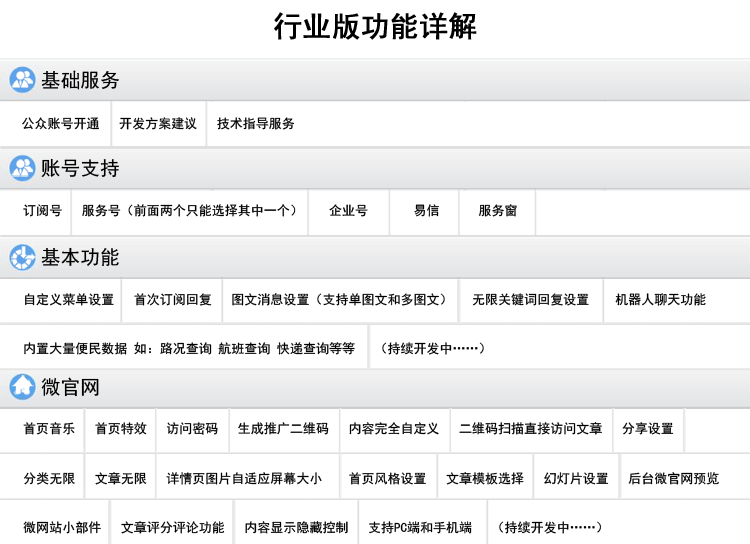
Task: Open 无限关键词回复设置
Action: [531, 300]
